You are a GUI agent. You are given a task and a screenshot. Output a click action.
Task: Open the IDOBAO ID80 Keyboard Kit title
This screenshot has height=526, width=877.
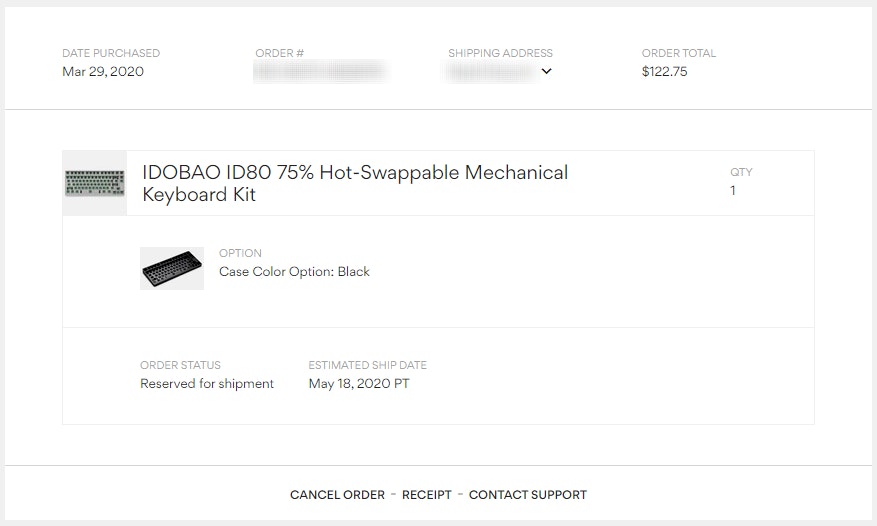355,183
